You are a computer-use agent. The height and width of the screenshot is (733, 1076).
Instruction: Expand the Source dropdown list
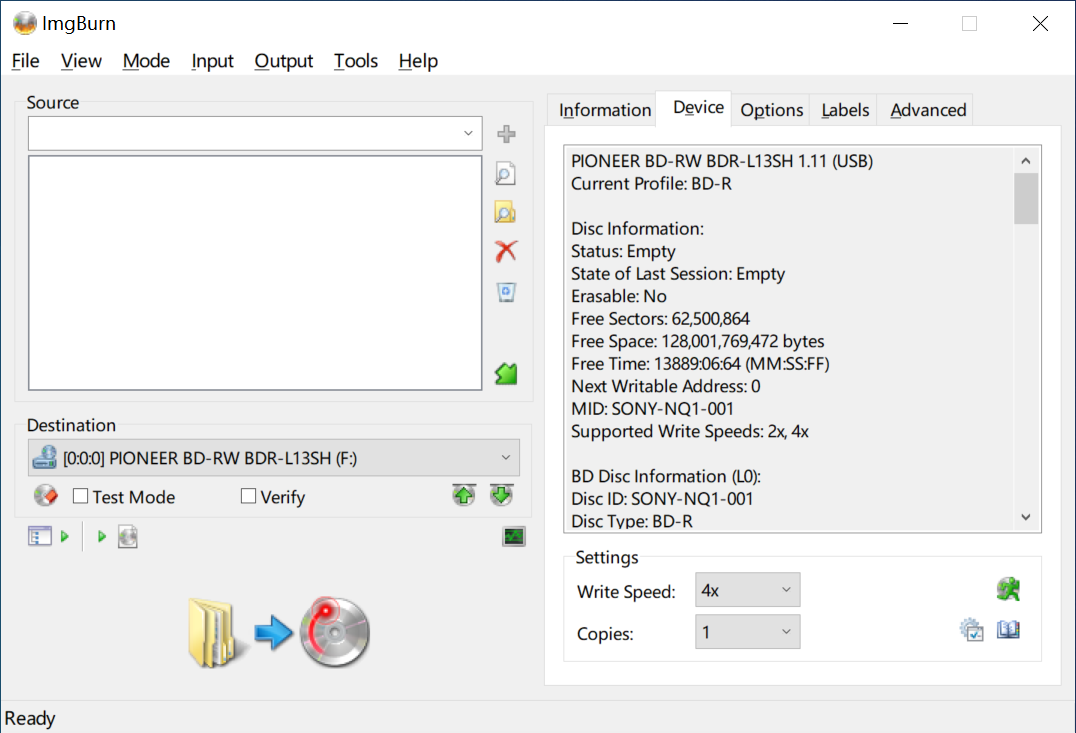tap(468, 133)
